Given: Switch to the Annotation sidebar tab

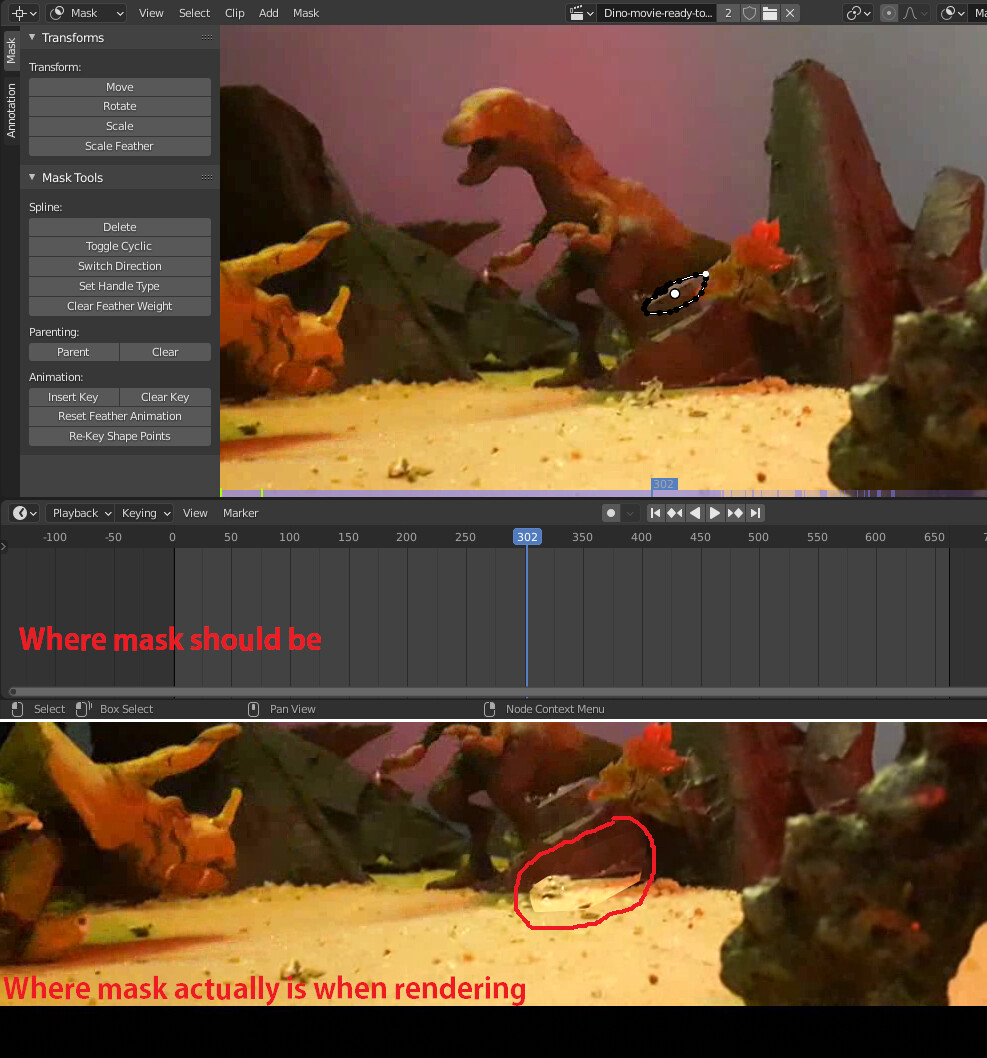Looking at the screenshot, I should (x=11, y=110).
